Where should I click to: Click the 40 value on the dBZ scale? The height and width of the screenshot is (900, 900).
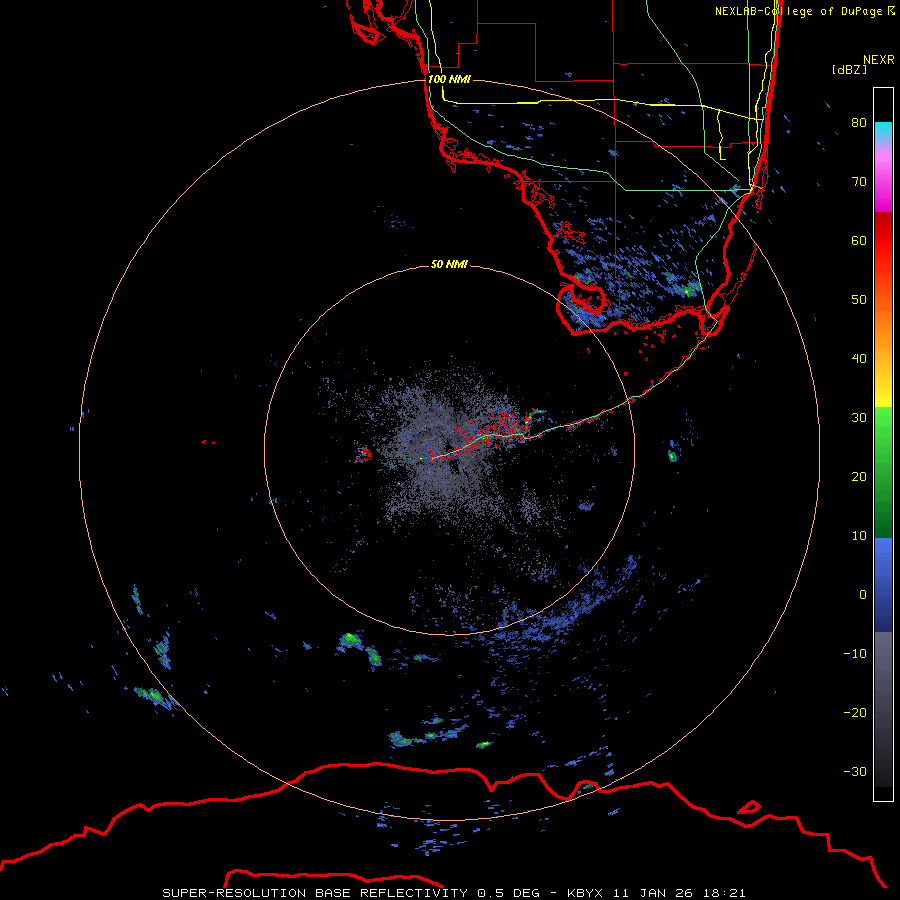[859, 359]
